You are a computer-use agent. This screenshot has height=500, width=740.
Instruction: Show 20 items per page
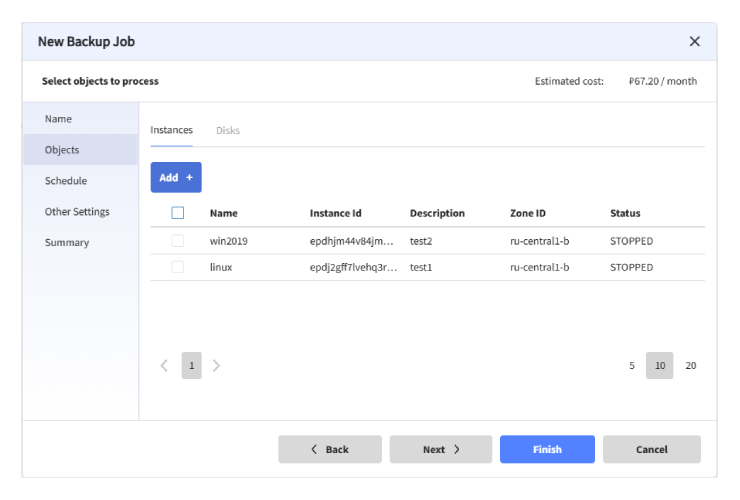(x=690, y=366)
